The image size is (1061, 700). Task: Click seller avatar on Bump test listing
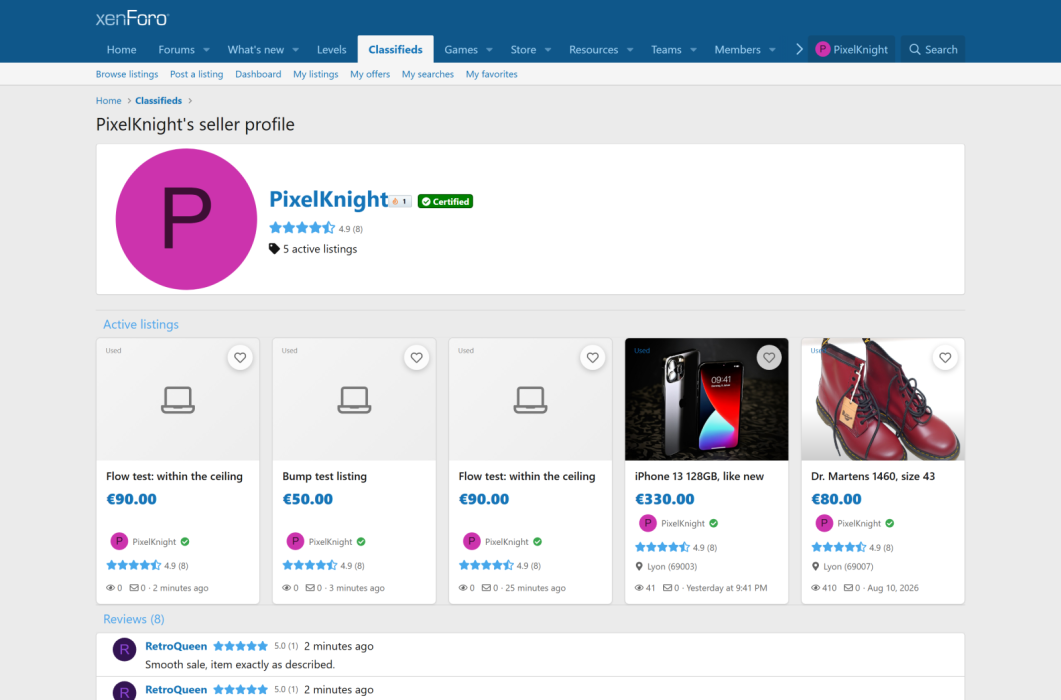click(x=295, y=541)
